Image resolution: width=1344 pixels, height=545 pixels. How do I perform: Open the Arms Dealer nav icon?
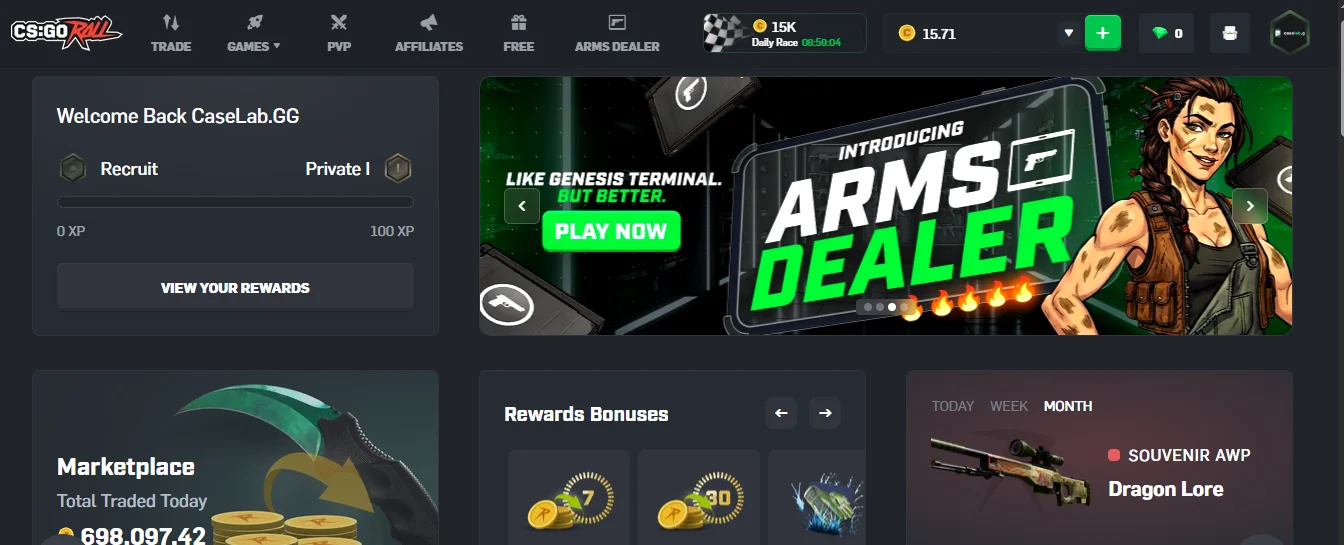tap(617, 22)
